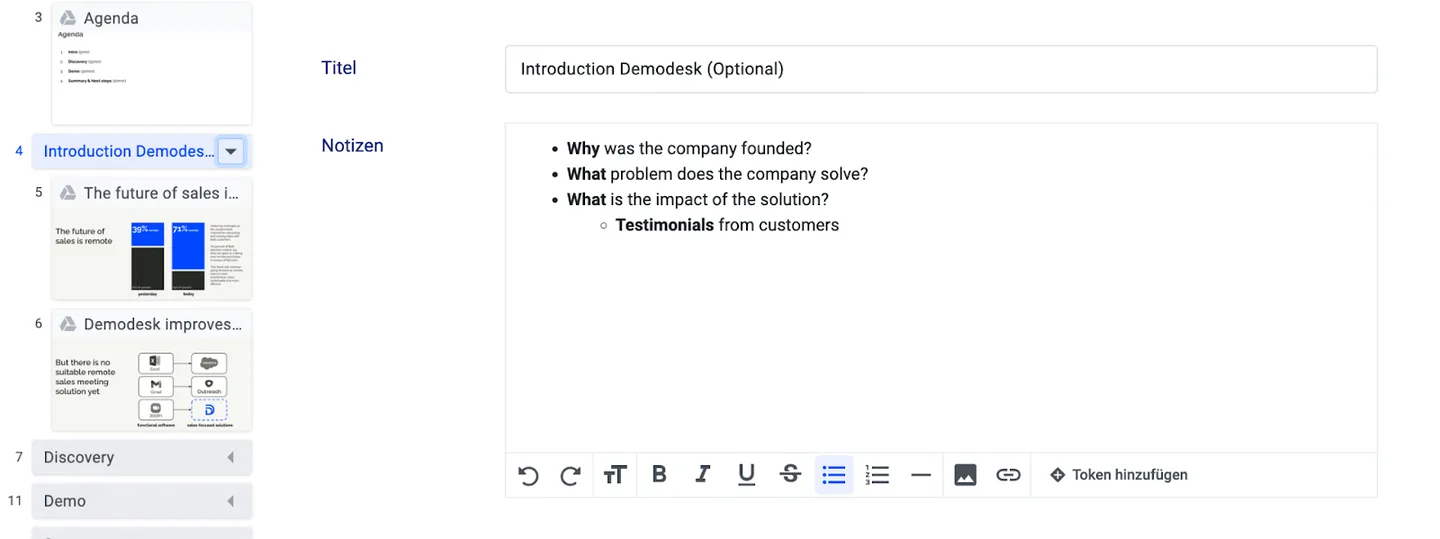
Task: Toggle the bulleted list button
Action: [834, 475]
